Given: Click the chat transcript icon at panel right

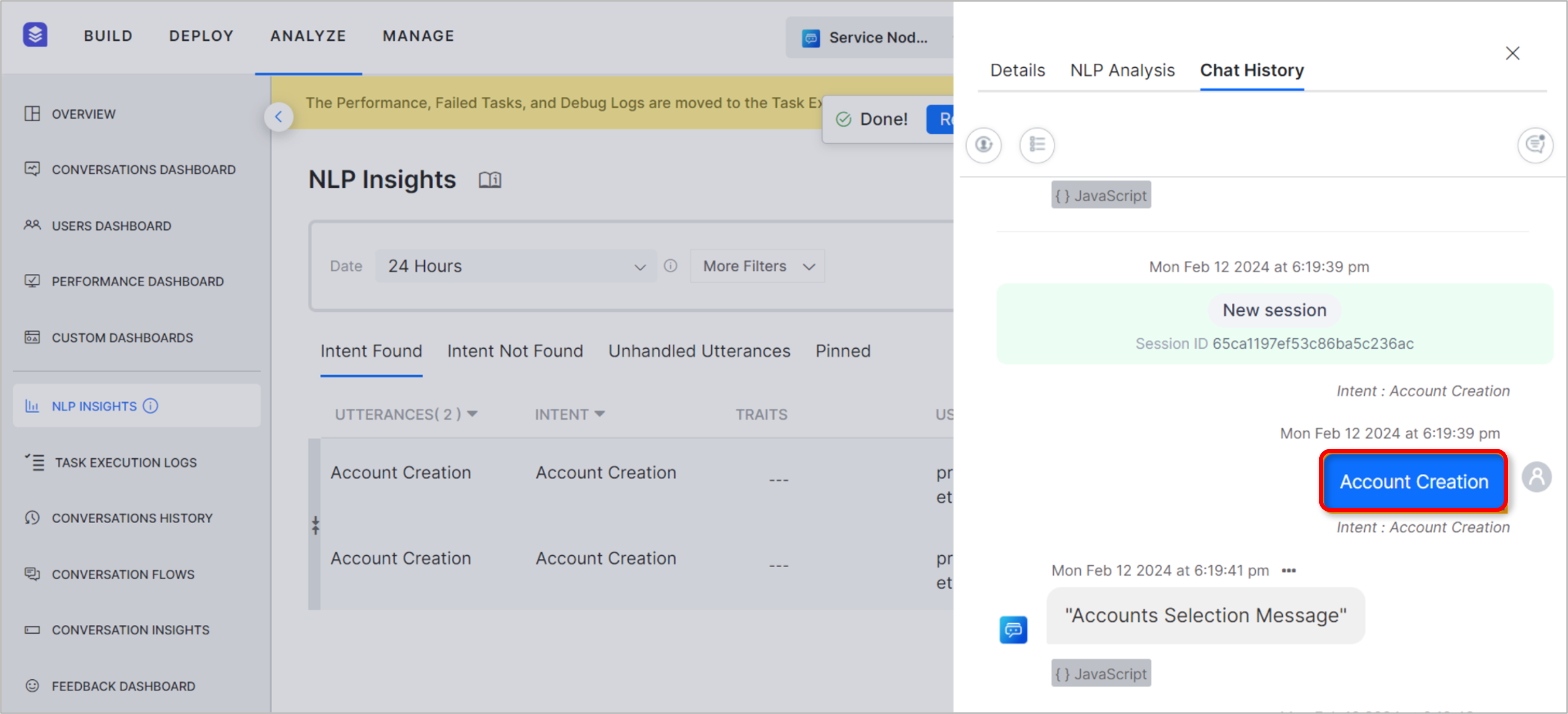Looking at the screenshot, I should pyautogui.click(x=1535, y=145).
